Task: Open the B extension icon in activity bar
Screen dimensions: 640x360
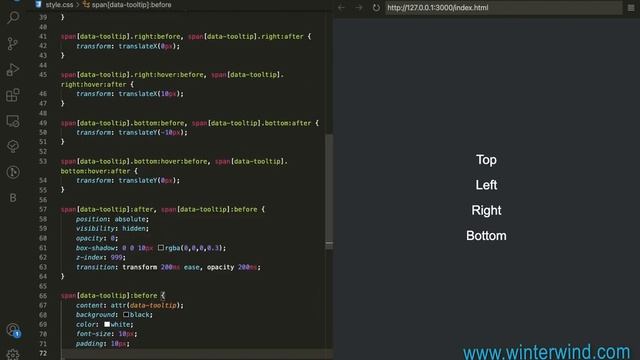Action: click(13, 198)
